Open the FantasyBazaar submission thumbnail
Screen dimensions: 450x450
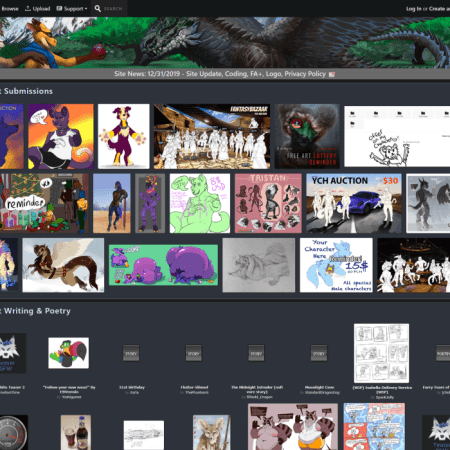point(212,136)
